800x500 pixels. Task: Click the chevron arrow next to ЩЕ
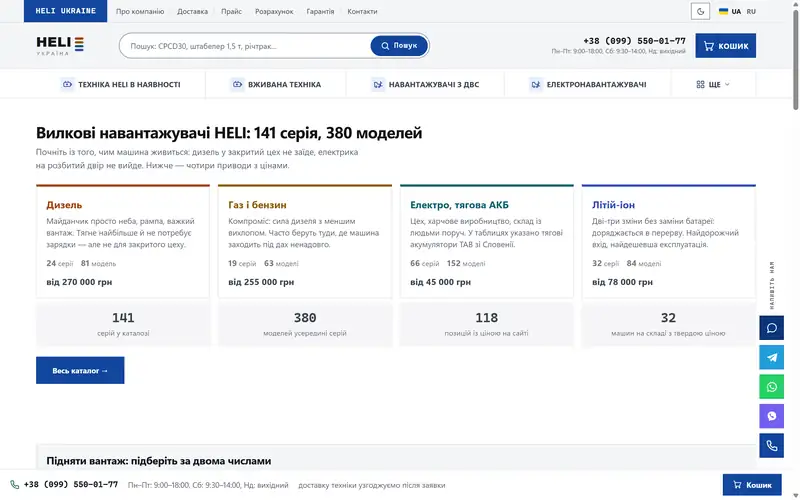pyautogui.click(x=727, y=84)
